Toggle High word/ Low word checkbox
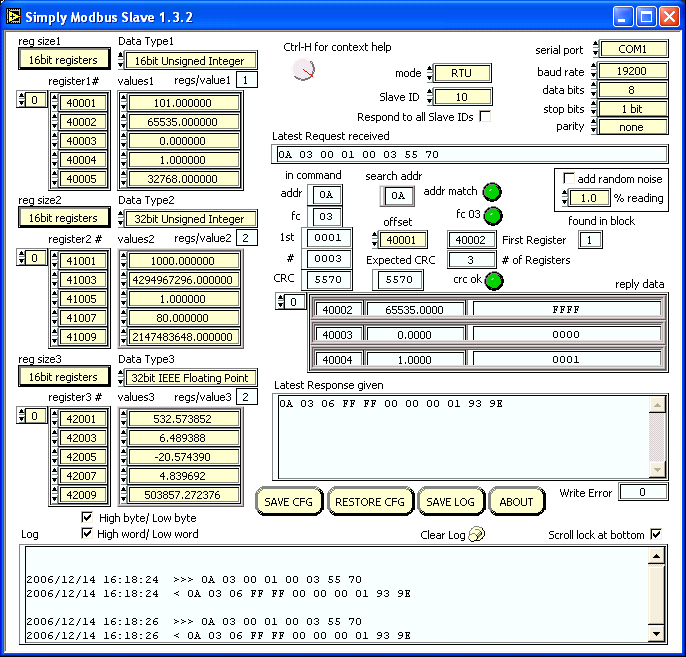This screenshot has width=686, height=657. pos(87,533)
